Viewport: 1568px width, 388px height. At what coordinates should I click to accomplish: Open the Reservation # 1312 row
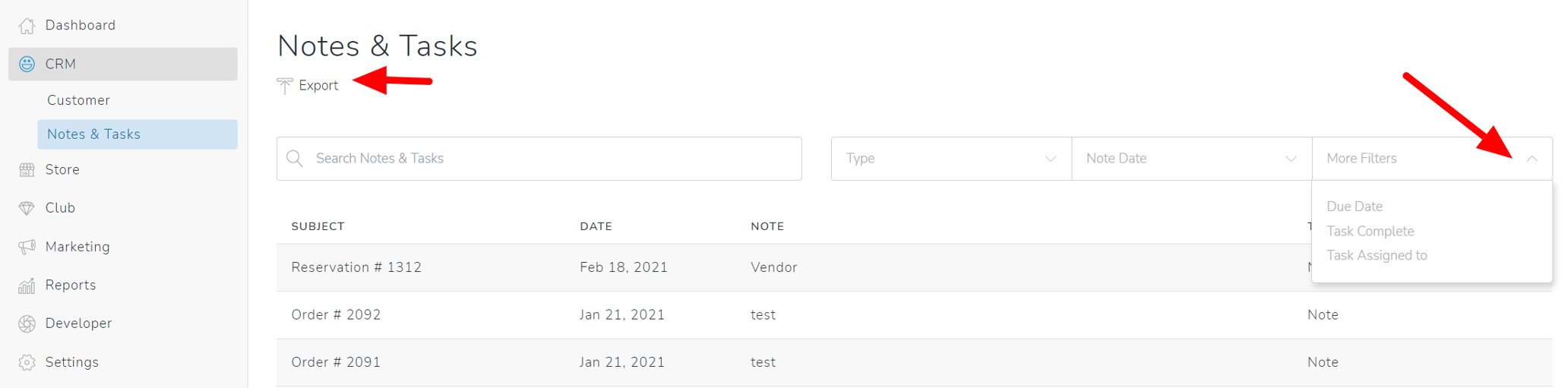pos(356,267)
